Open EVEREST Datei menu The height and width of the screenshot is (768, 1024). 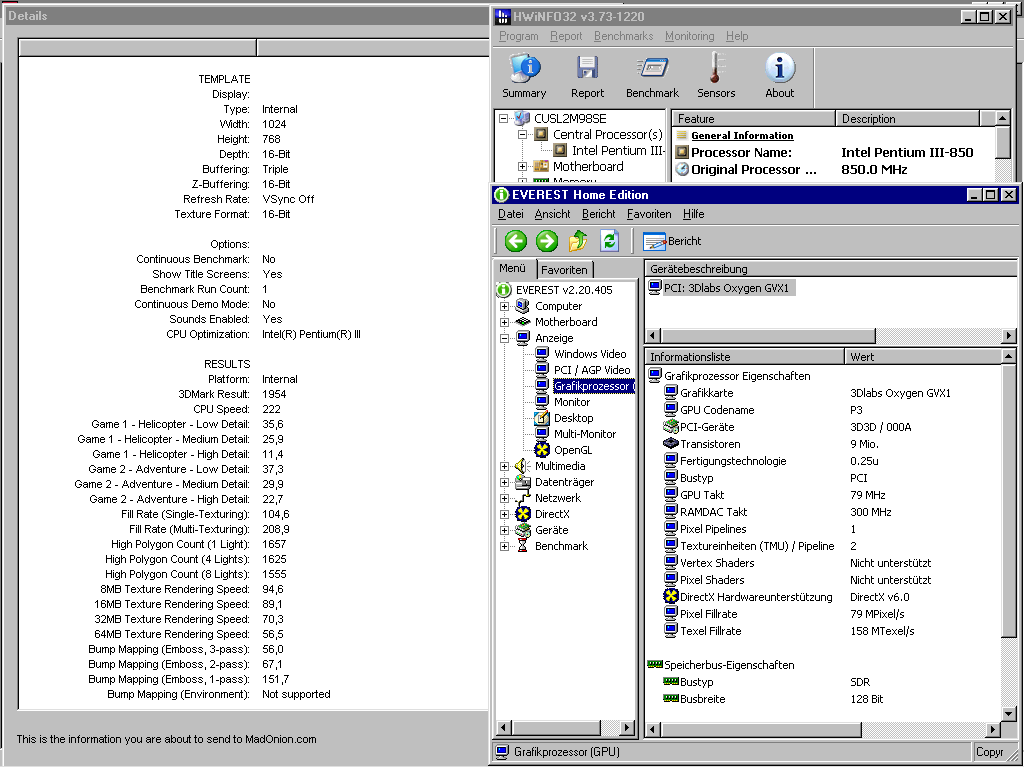510,214
